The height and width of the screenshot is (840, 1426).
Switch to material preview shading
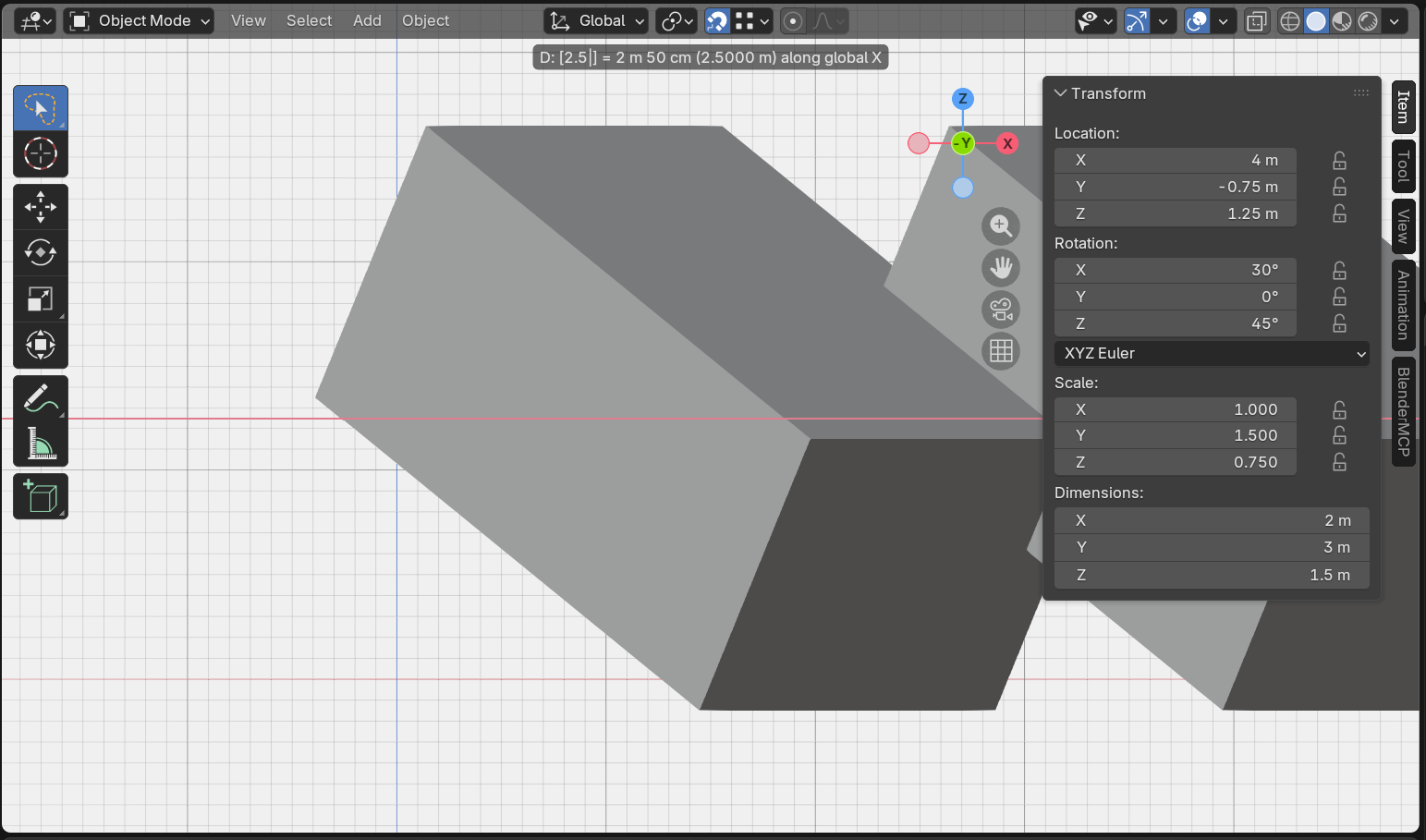(1342, 20)
